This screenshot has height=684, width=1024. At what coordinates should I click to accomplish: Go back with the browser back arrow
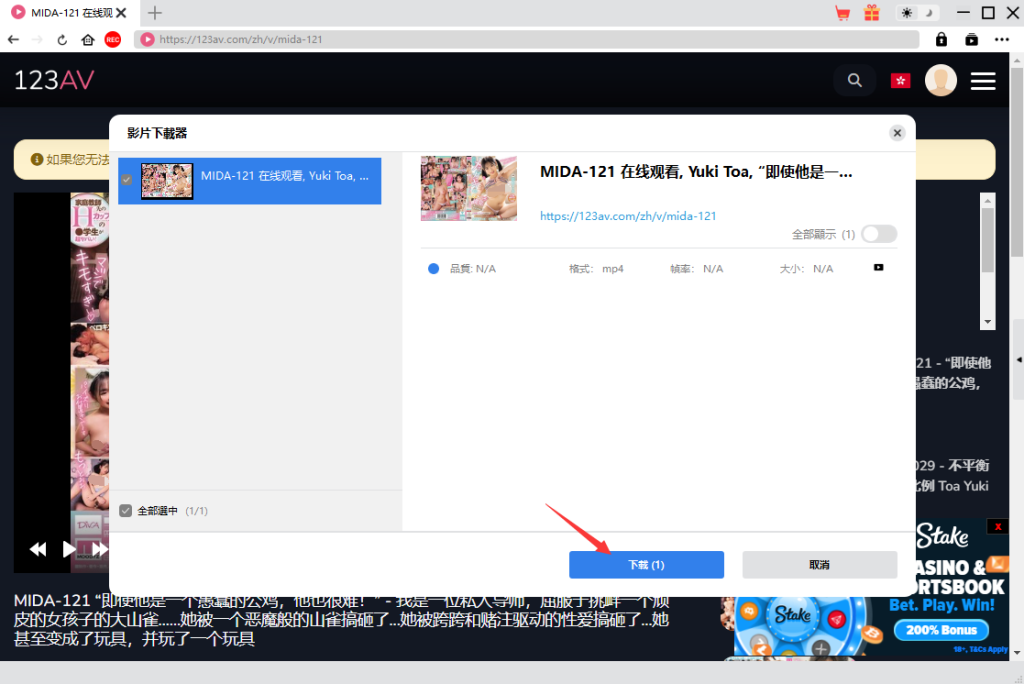[x=13, y=39]
